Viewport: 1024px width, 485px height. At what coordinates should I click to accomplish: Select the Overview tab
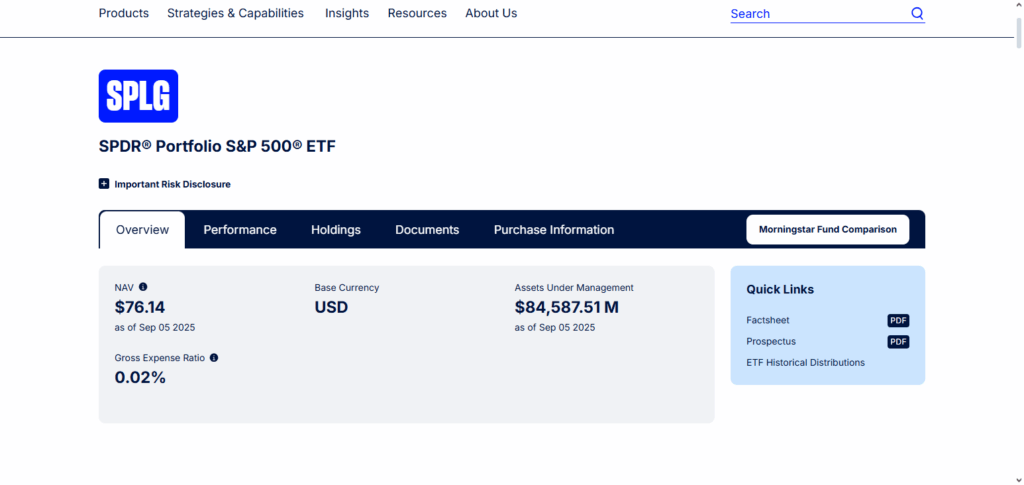point(142,230)
